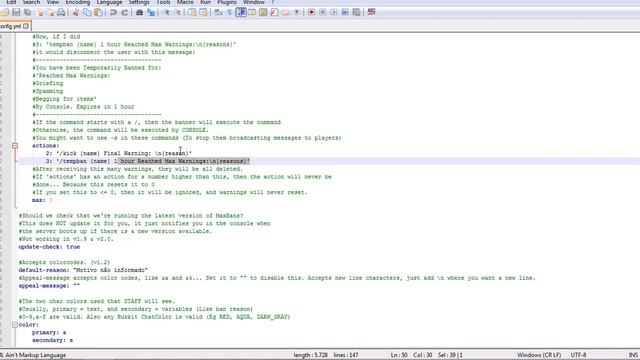The height and width of the screenshot is (360, 640).
Task: Open the Macro menu
Action: (x=185, y=2)
